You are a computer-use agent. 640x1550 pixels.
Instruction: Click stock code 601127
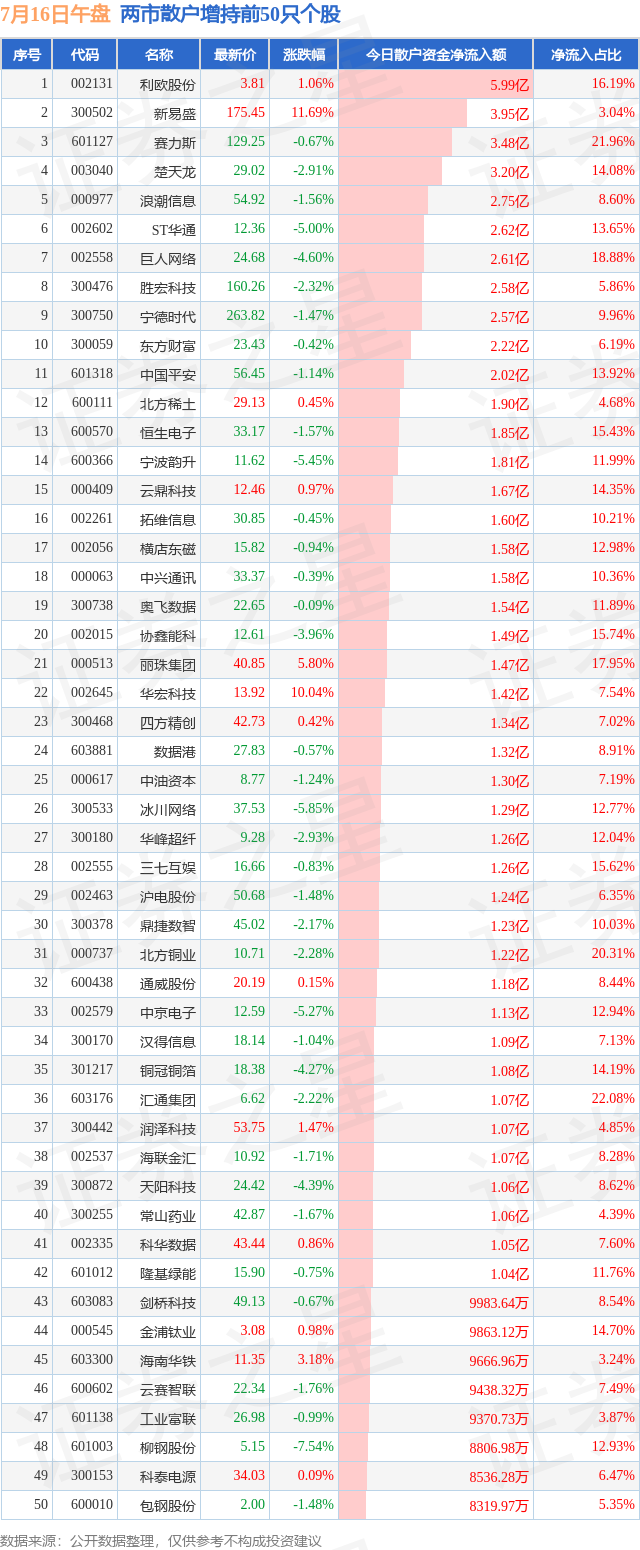[x=92, y=142]
